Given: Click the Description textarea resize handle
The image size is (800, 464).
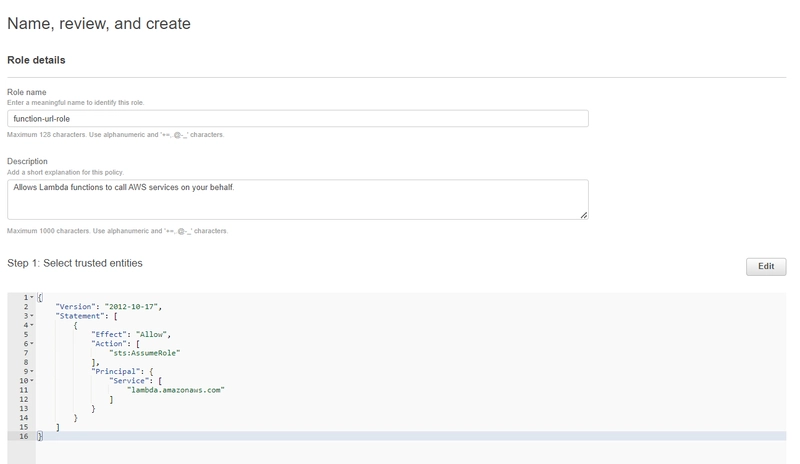Looking at the screenshot, I should pos(584,215).
